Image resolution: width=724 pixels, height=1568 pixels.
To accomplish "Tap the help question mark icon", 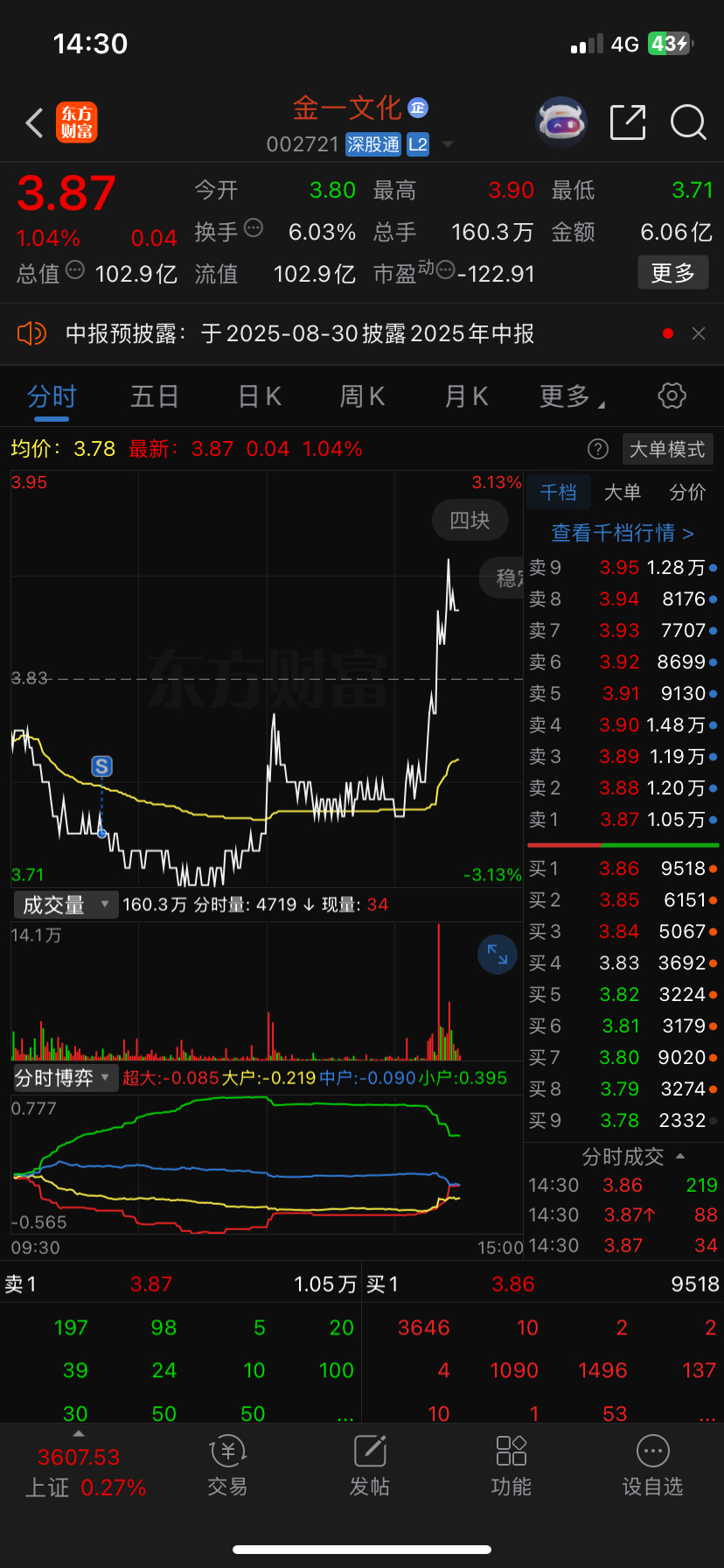I will [598, 449].
